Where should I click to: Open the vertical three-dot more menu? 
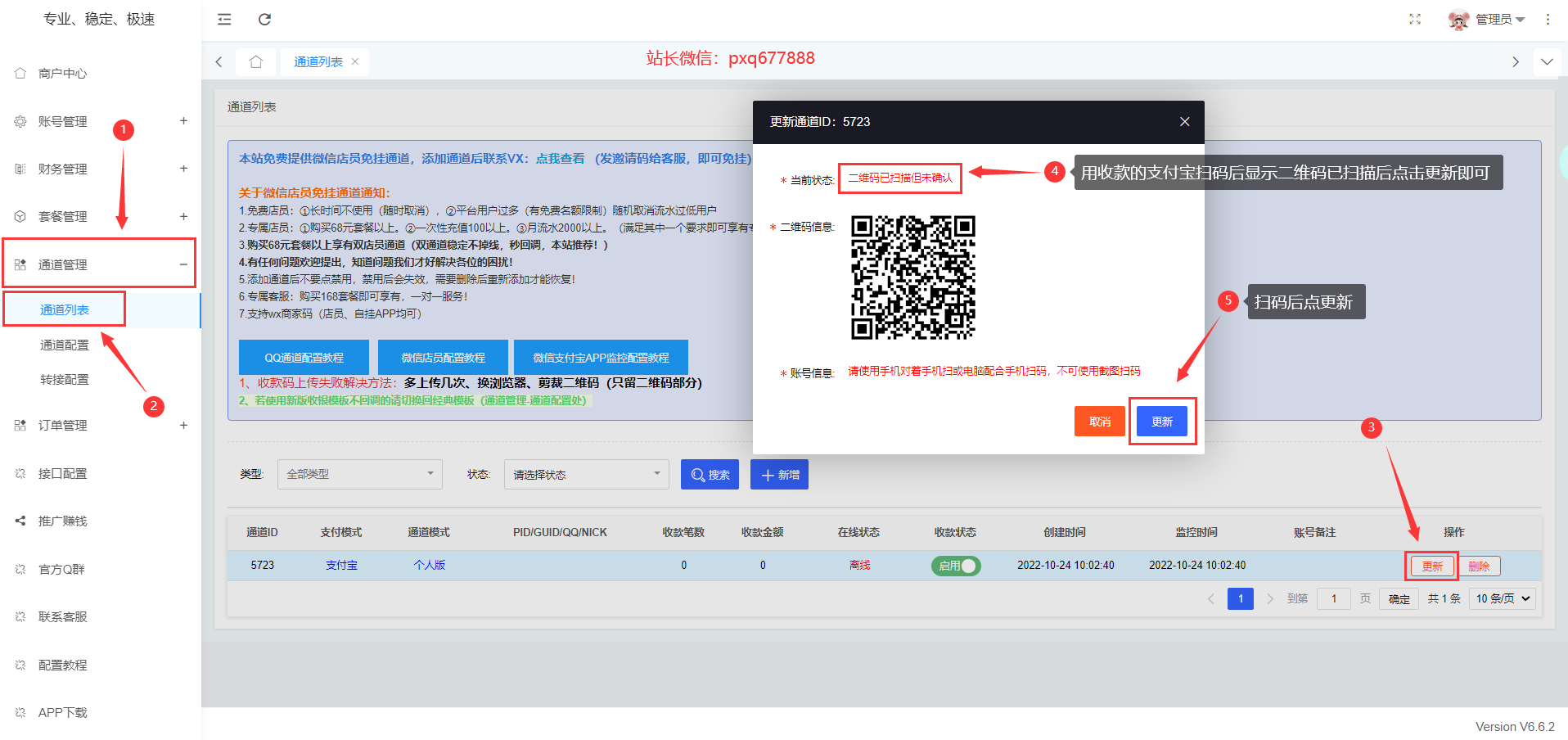1548,20
